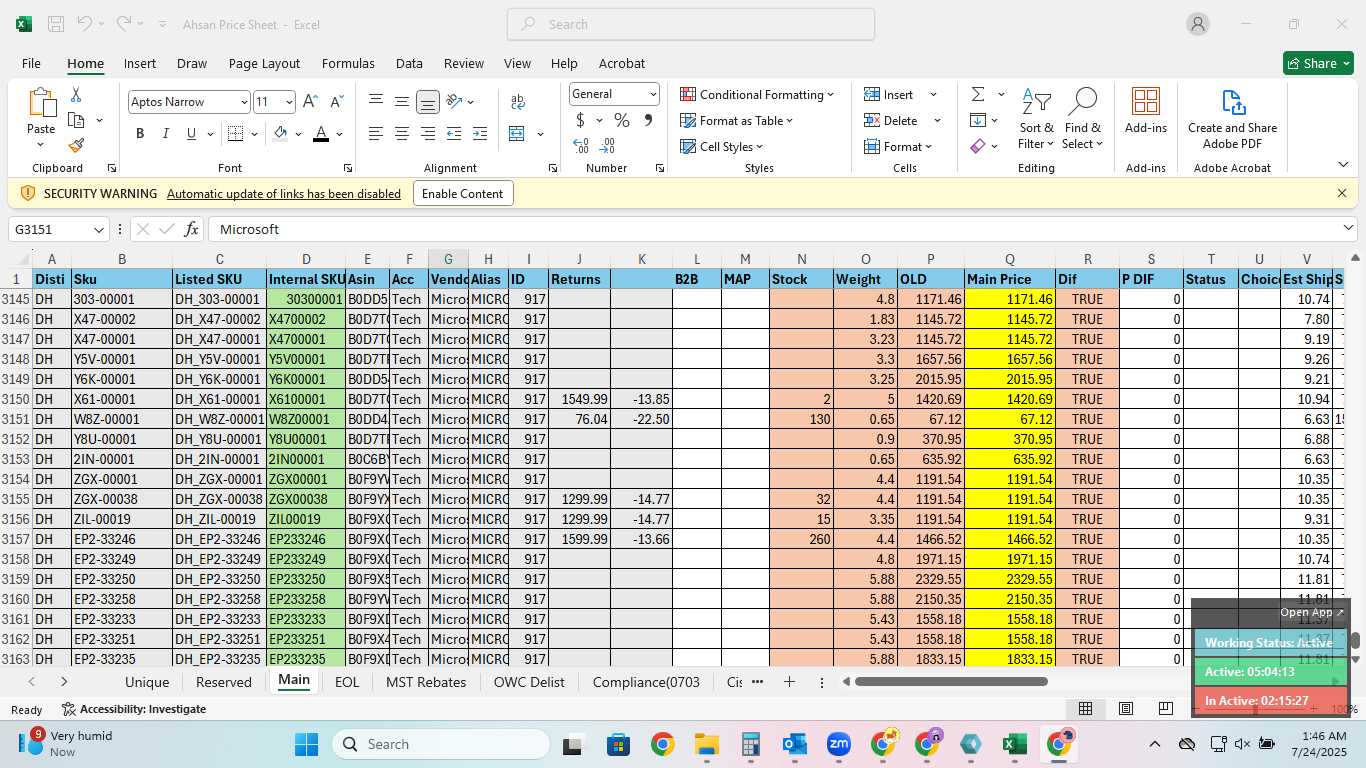Expand the Format as Table menu
This screenshot has height=768, width=1366.
tap(737, 120)
